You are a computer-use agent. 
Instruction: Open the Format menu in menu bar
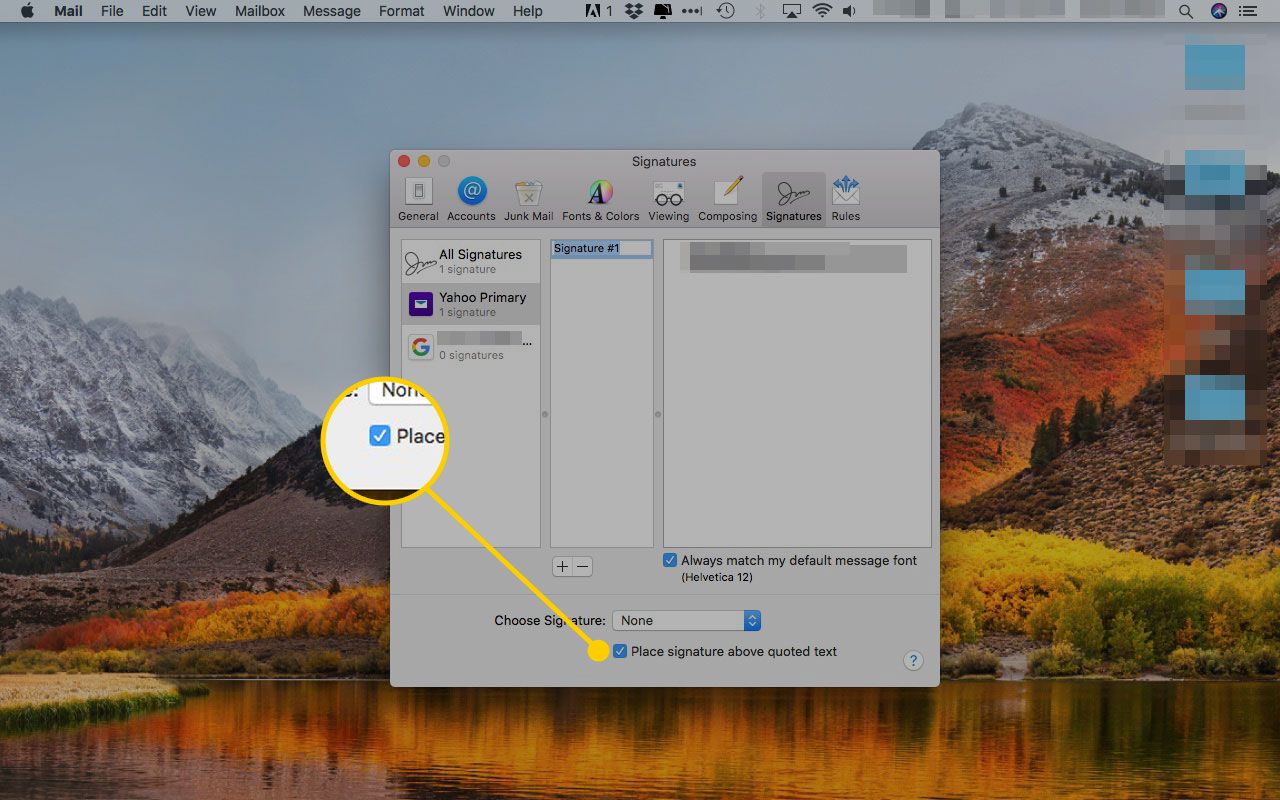pyautogui.click(x=401, y=11)
